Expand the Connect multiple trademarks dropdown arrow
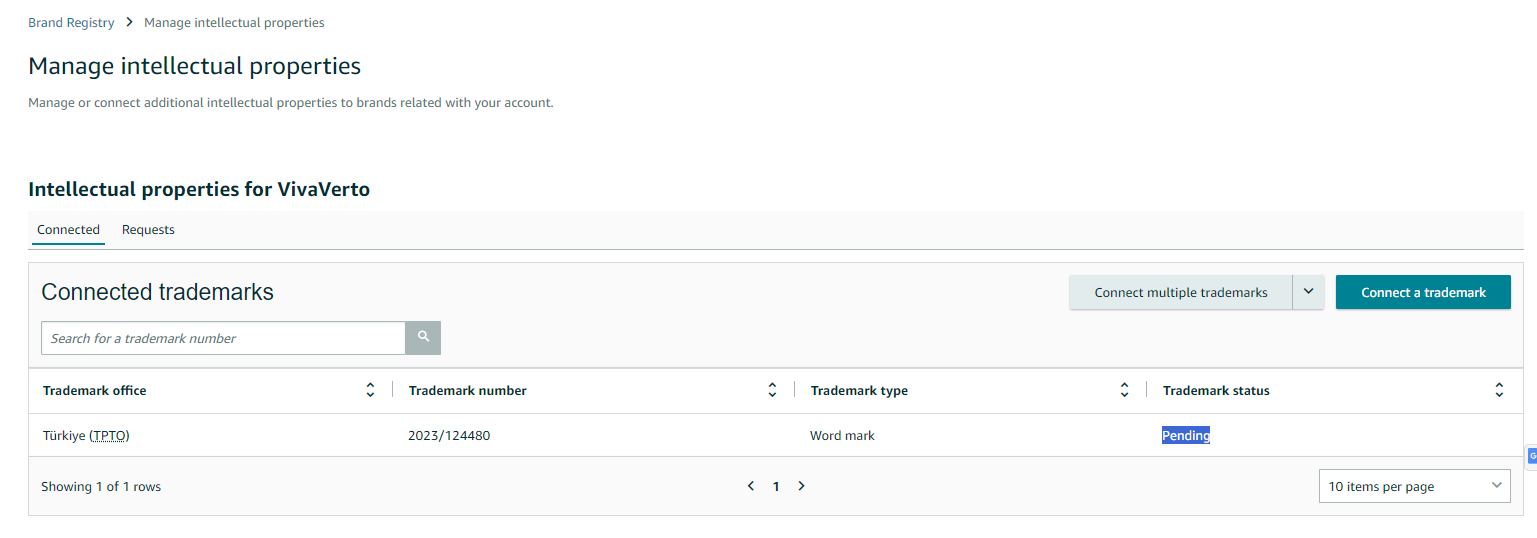Image resolution: width=1537 pixels, height=538 pixels. [x=1308, y=292]
